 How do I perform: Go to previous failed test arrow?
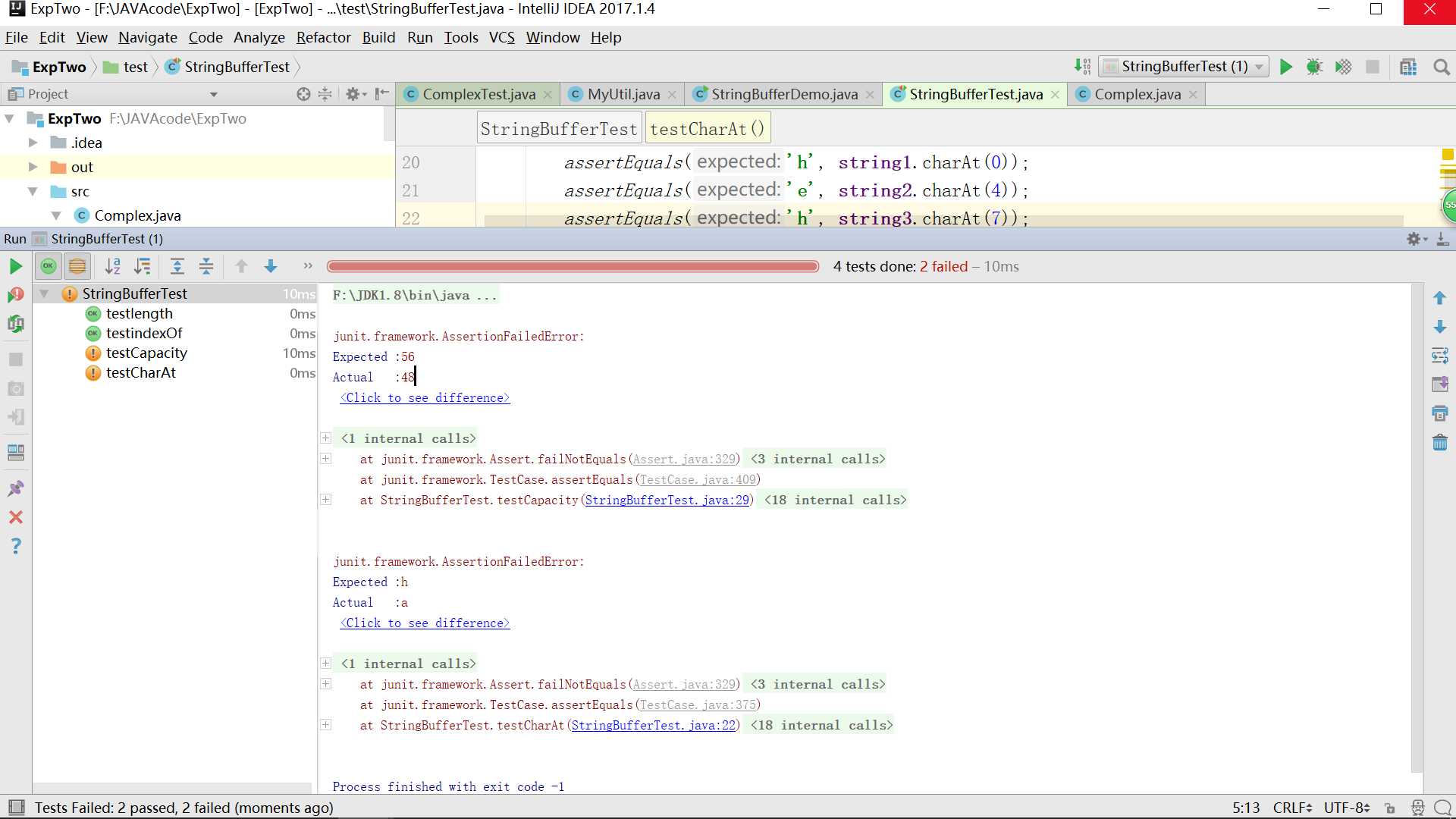(241, 266)
